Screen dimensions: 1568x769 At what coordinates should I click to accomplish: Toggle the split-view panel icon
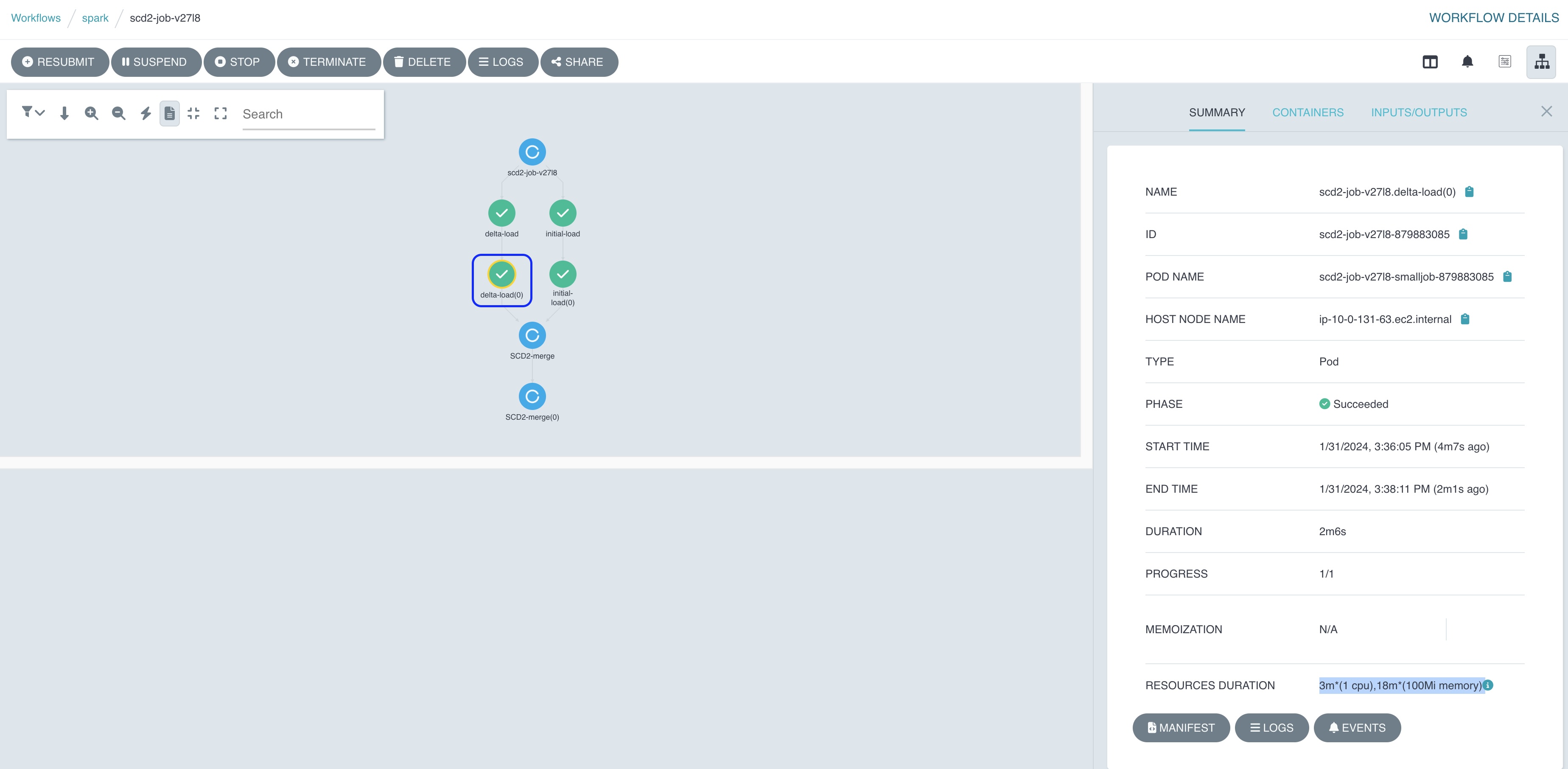point(1430,62)
